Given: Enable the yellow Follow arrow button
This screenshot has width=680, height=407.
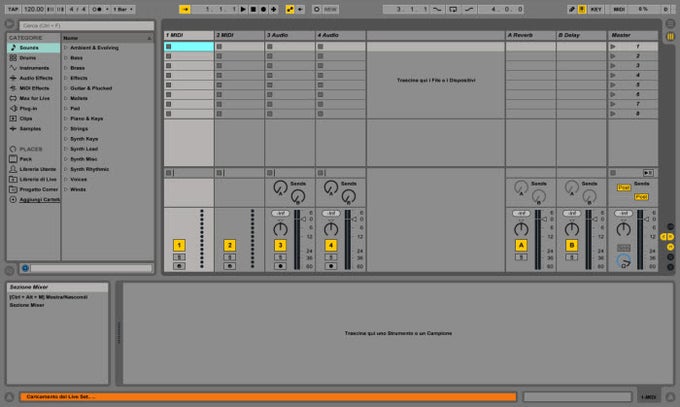Looking at the screenshot, I should (x=185, y=9).
